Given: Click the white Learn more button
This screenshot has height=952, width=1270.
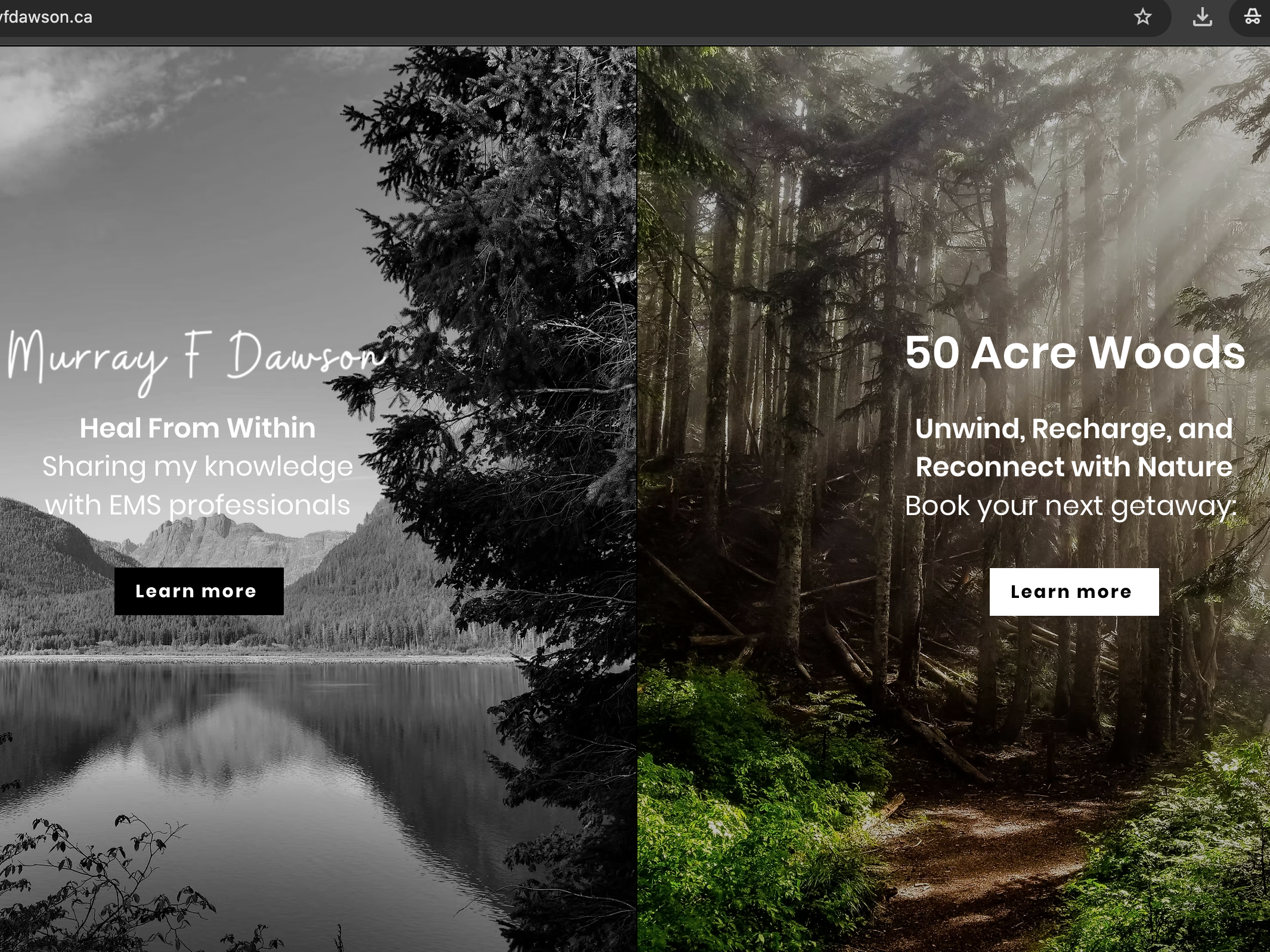Looking at the screenshot, I should [1074, 591].
